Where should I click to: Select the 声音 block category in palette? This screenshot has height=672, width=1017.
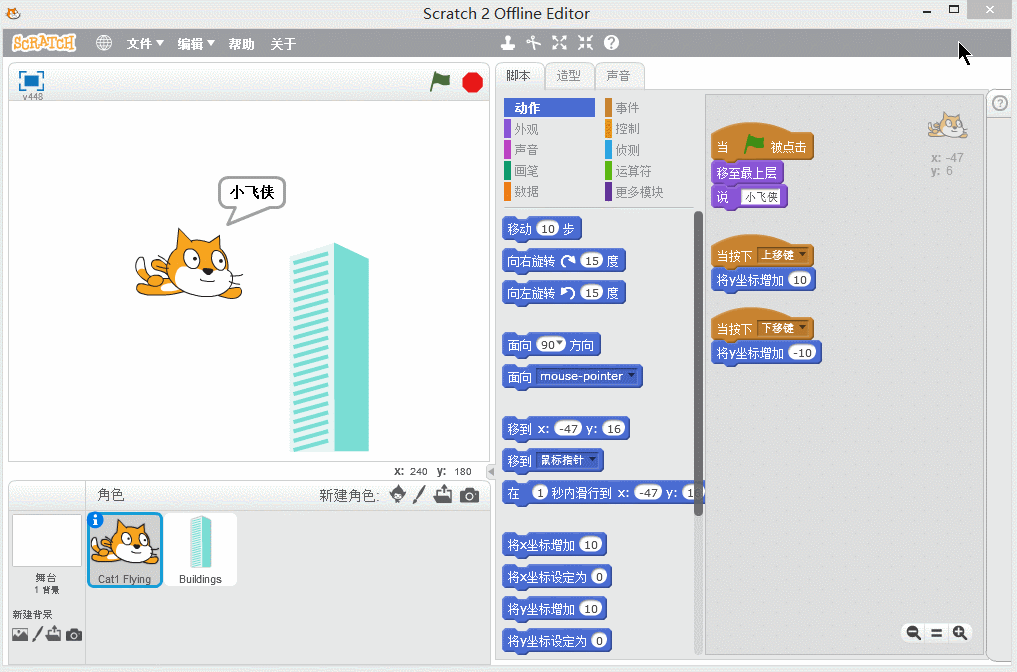tap(549, 150)
